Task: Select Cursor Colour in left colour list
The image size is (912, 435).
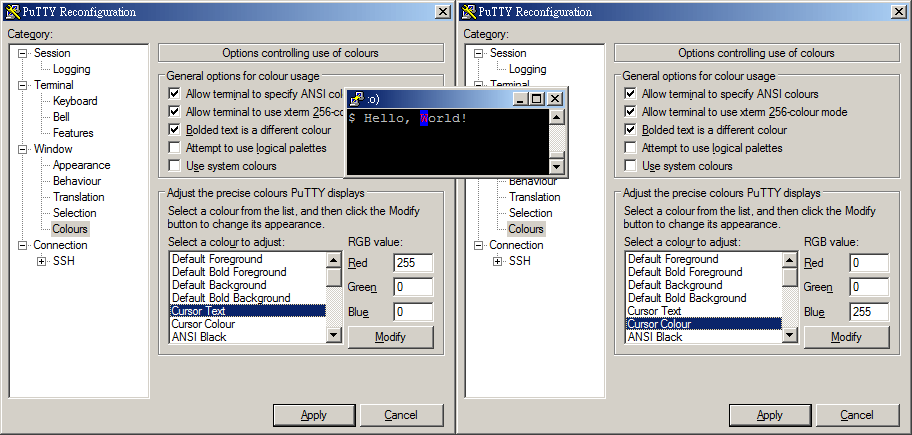Action: click(248, 324)
